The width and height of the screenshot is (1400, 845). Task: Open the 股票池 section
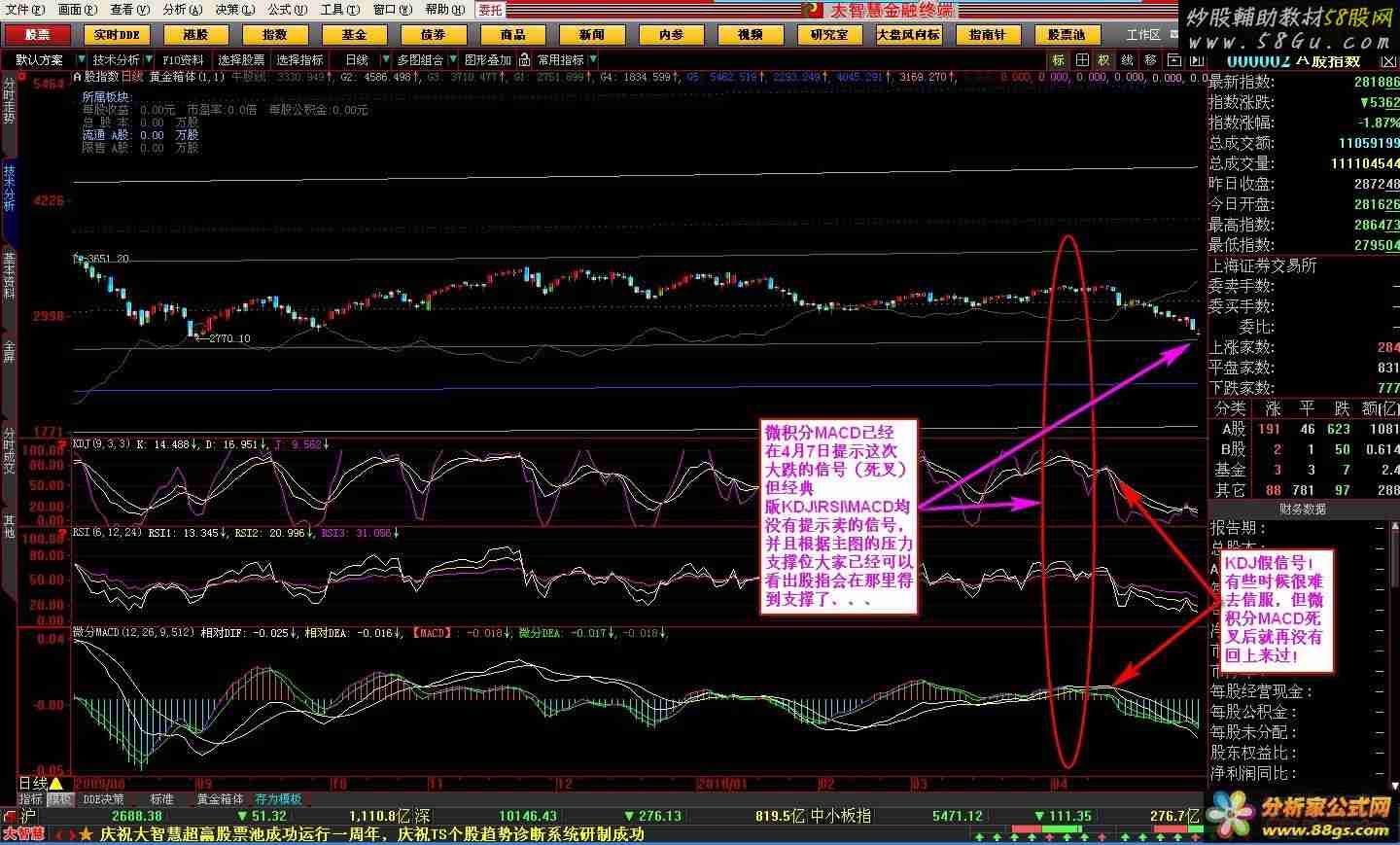pyautogui.click(x=1067, y=35)
